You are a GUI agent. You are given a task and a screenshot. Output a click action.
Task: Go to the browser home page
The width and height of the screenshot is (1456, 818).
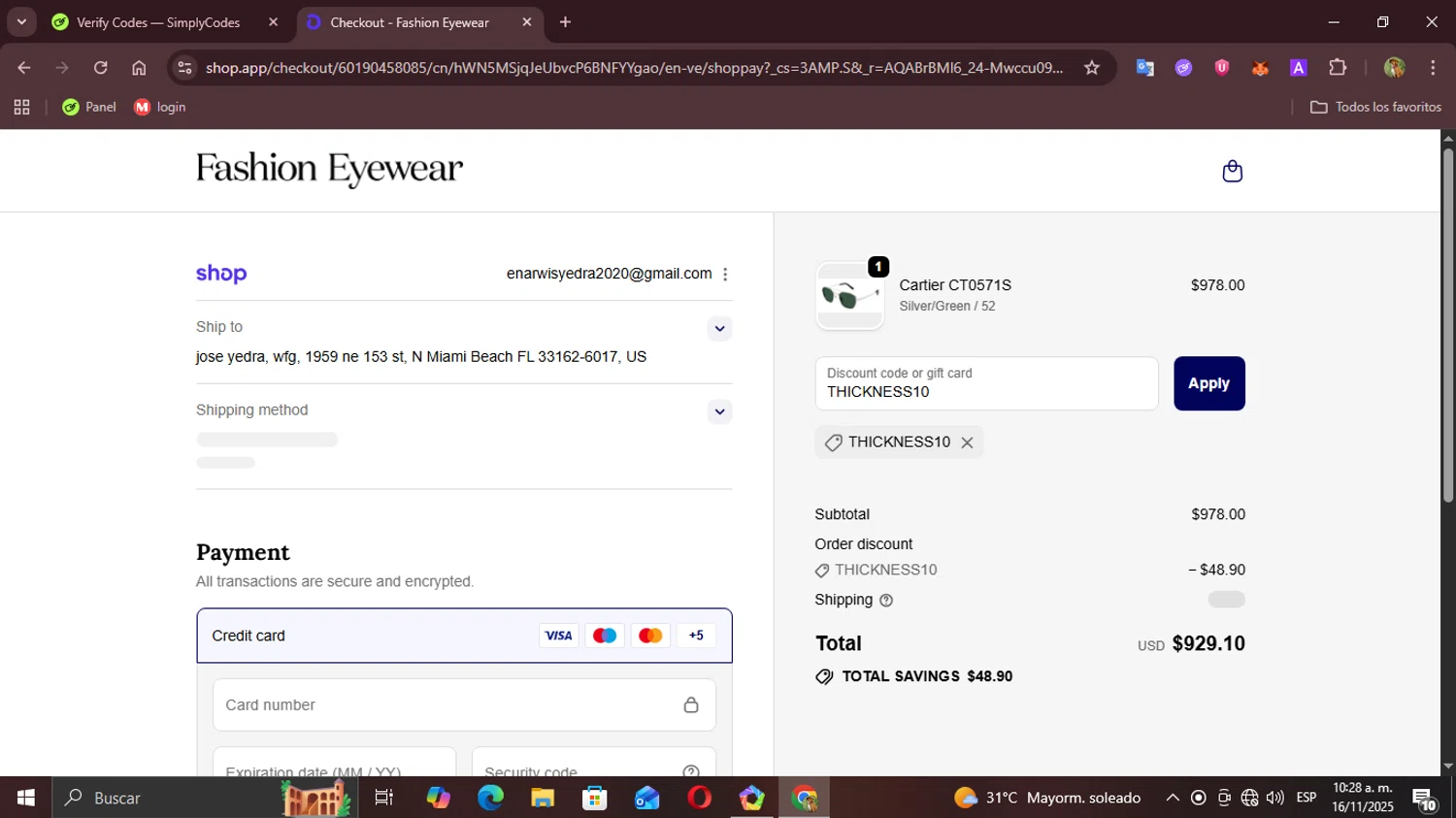point(139,67)
